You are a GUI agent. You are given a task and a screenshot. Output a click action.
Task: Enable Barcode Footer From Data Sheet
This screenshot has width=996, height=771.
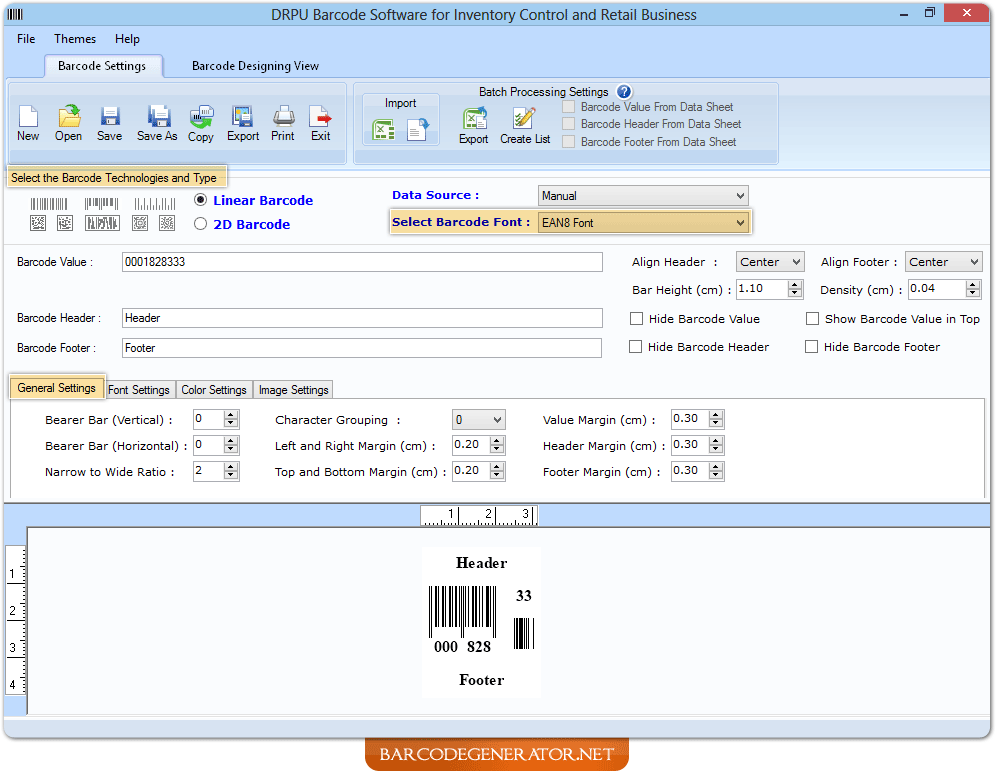569,142
